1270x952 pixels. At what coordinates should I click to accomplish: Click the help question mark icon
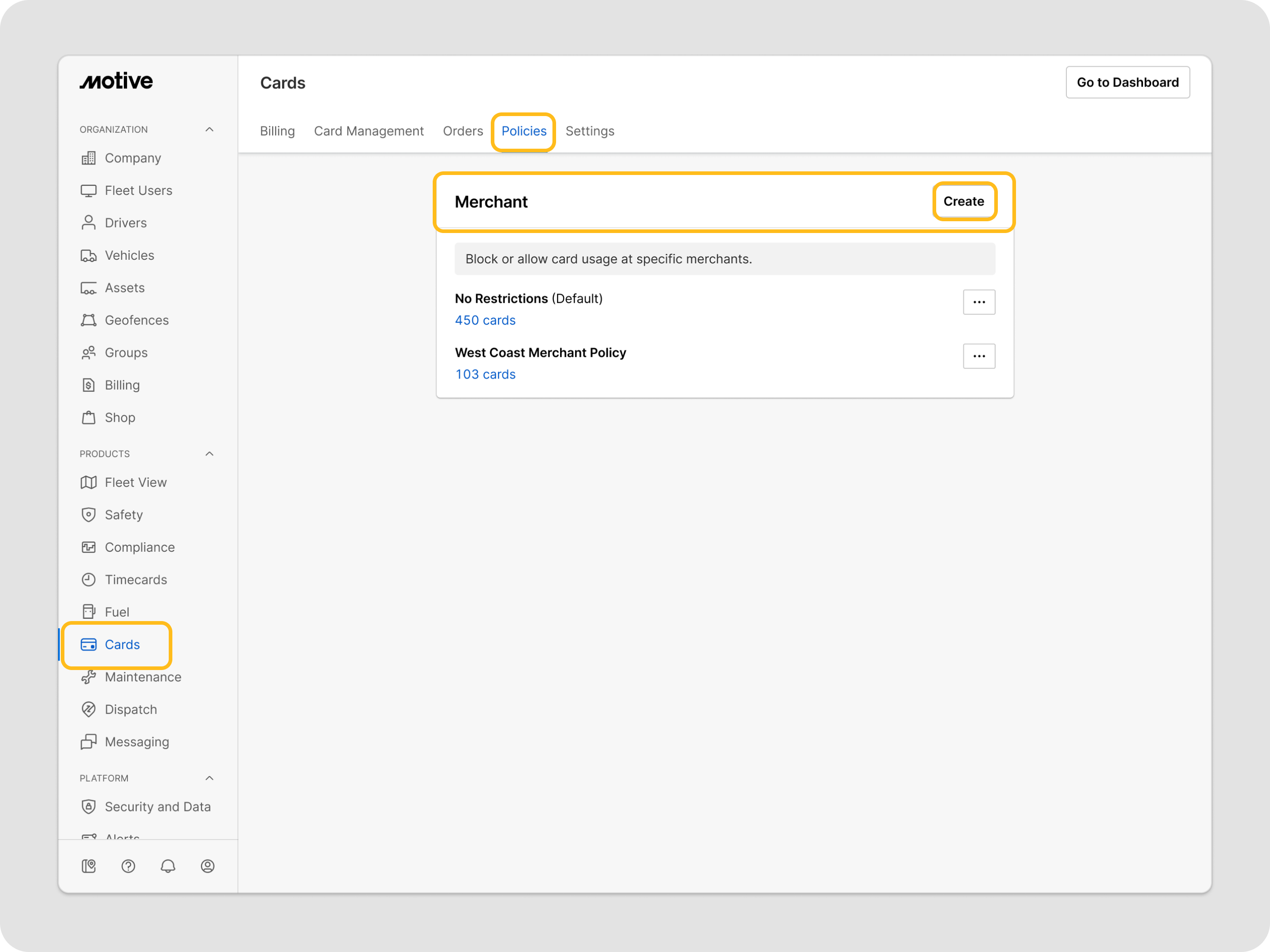(x=128, y=866)
